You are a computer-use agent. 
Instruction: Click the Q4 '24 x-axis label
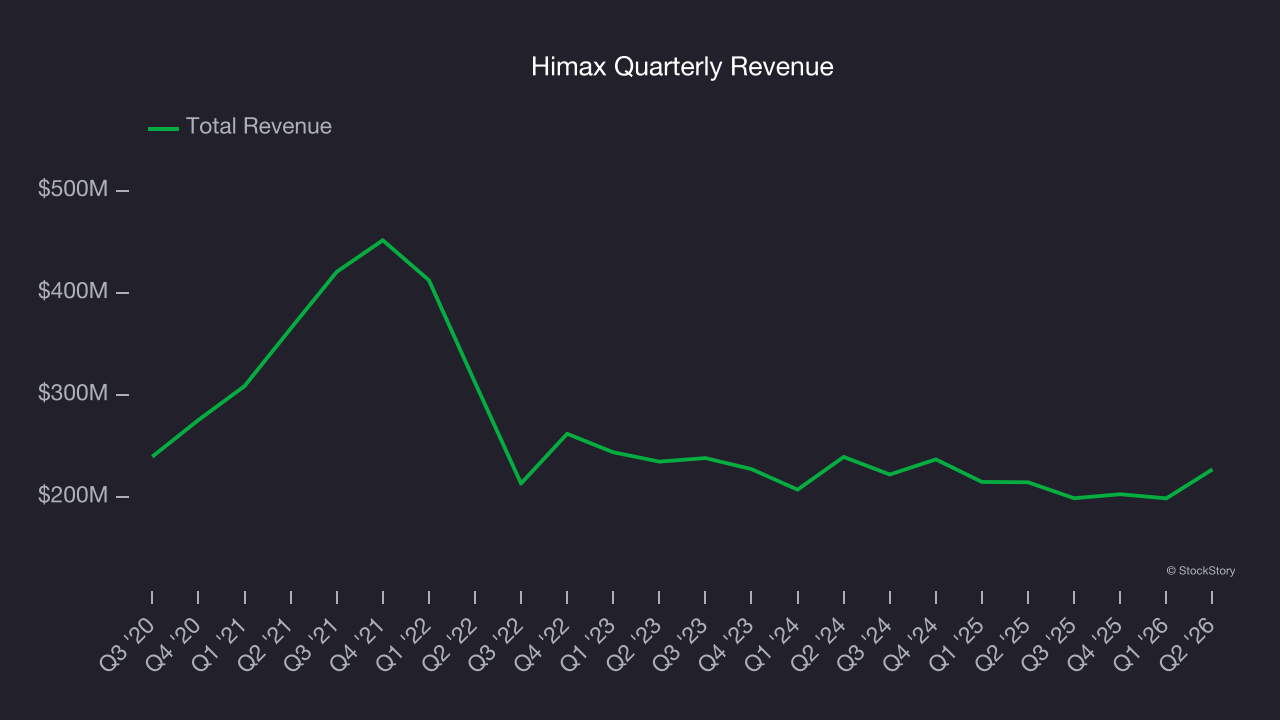[913, 643]
